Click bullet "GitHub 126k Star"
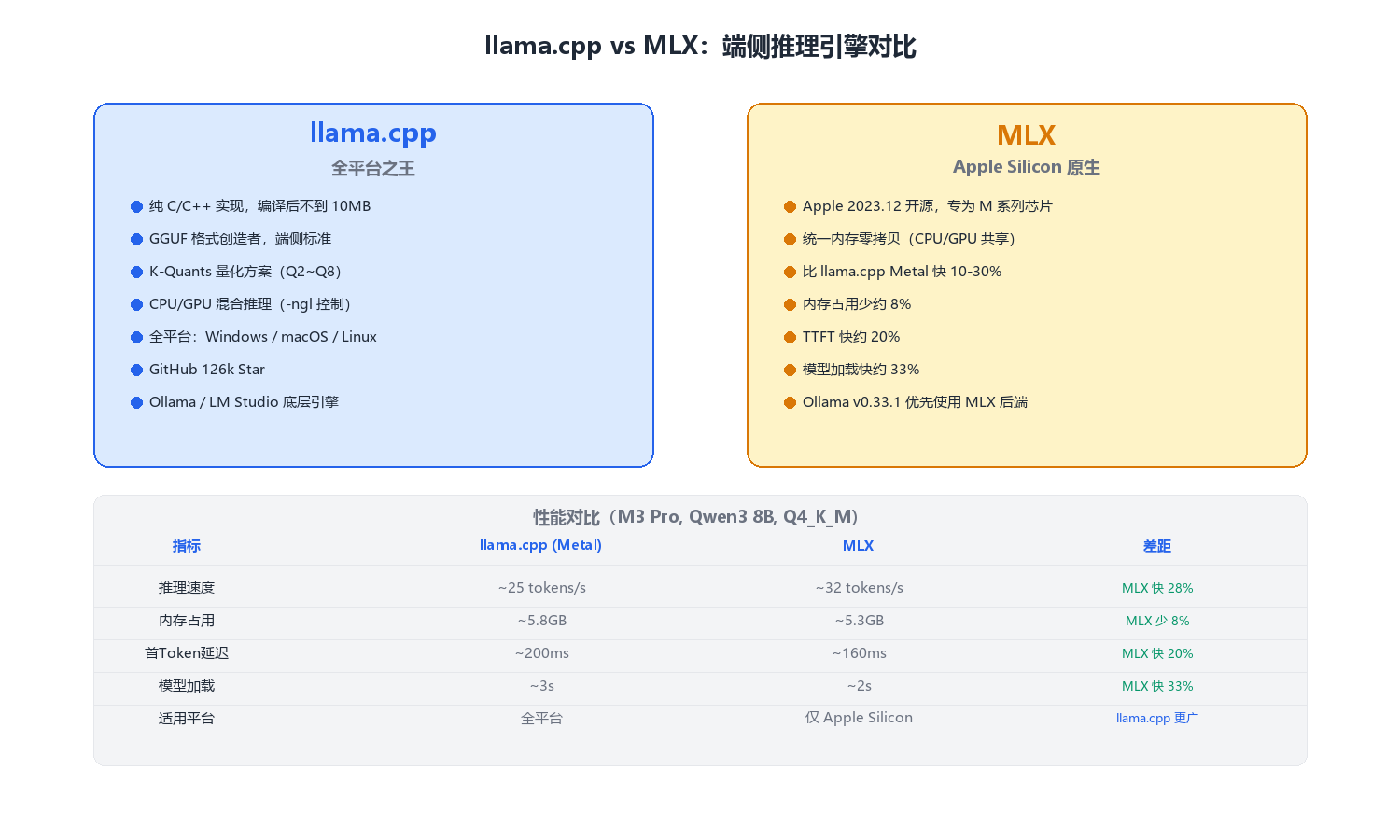 coord(207,370)
